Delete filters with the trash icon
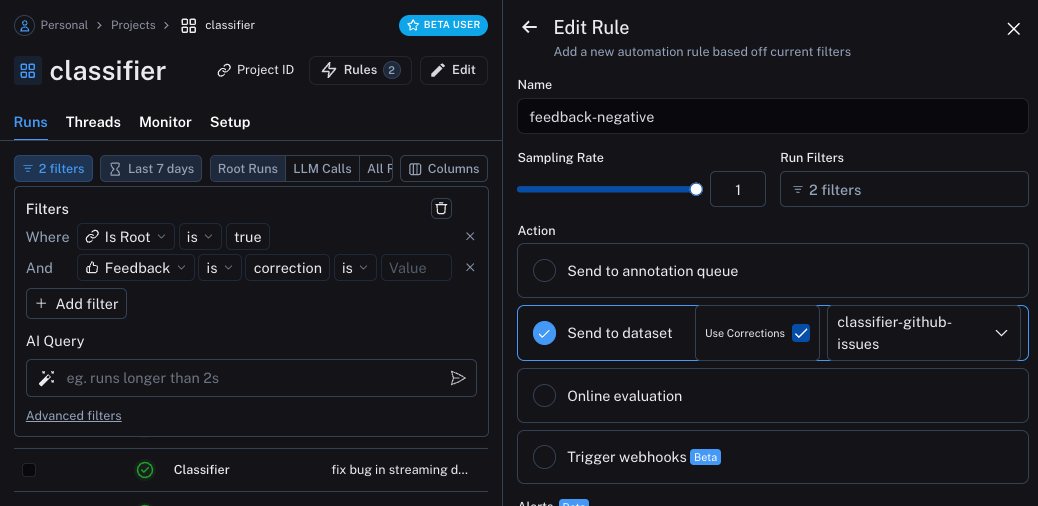The width and height of the screenshot is (1038, 506). point(441,208)
